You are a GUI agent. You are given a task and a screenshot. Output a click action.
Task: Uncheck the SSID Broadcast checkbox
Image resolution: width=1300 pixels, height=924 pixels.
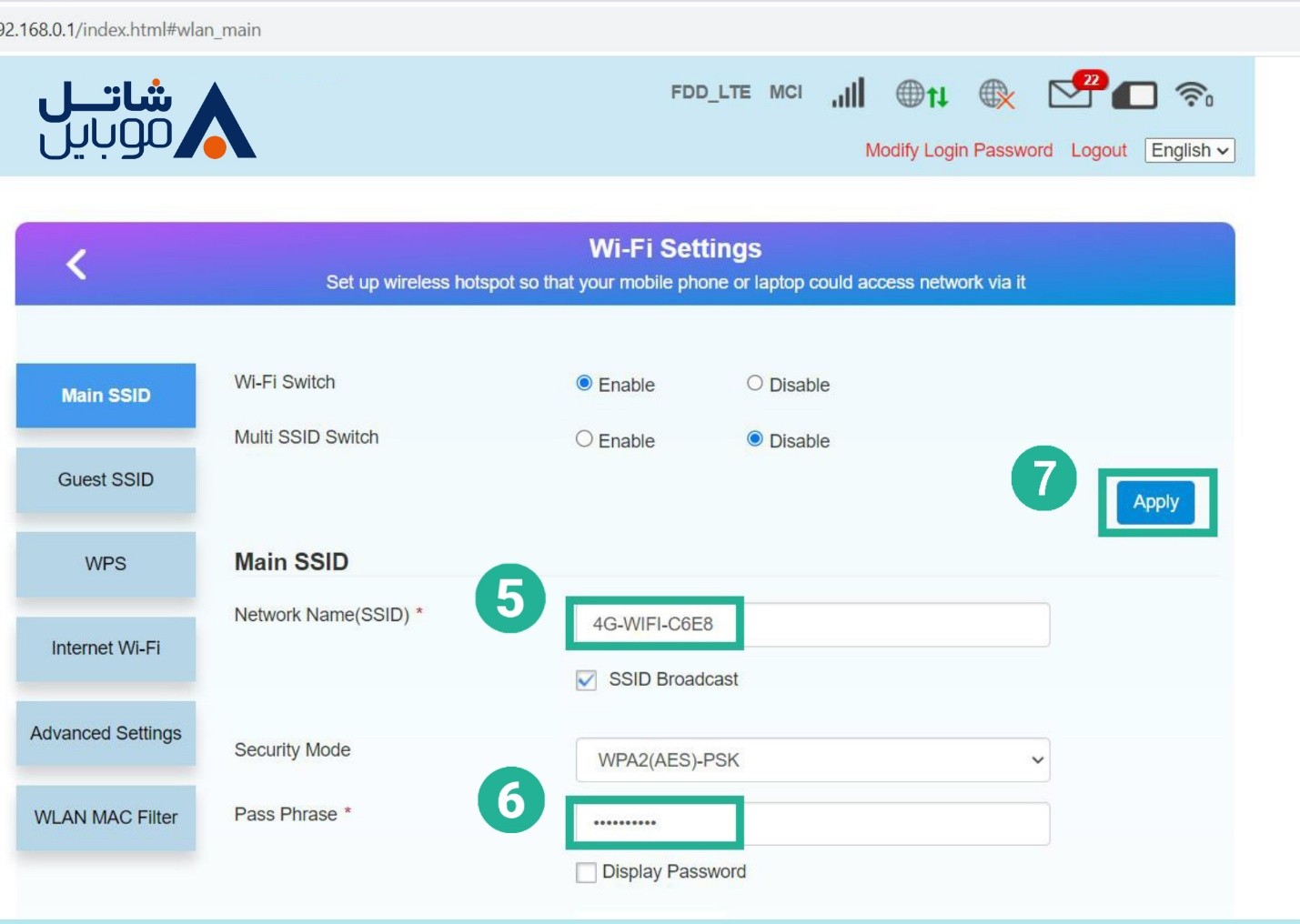587,679
